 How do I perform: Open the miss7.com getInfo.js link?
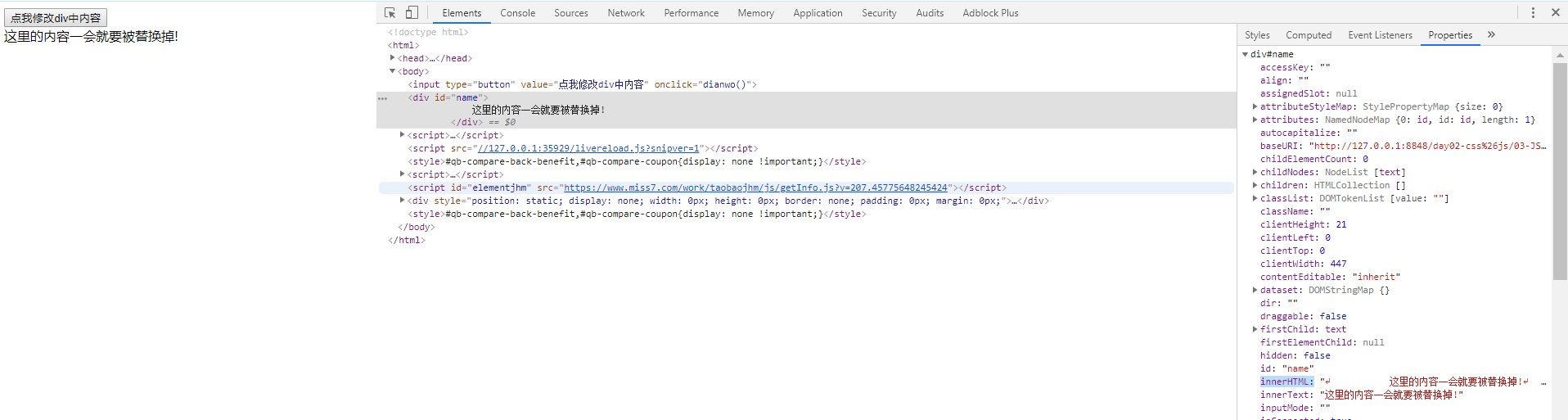pyautogui.click(x=755, y=187)
